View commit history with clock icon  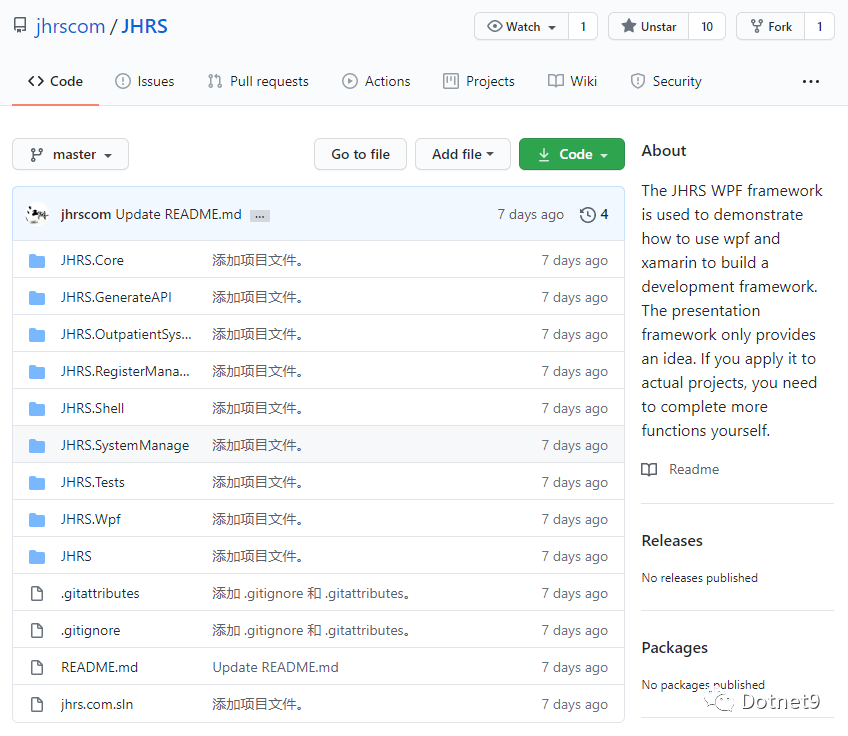tap(594, 214)
